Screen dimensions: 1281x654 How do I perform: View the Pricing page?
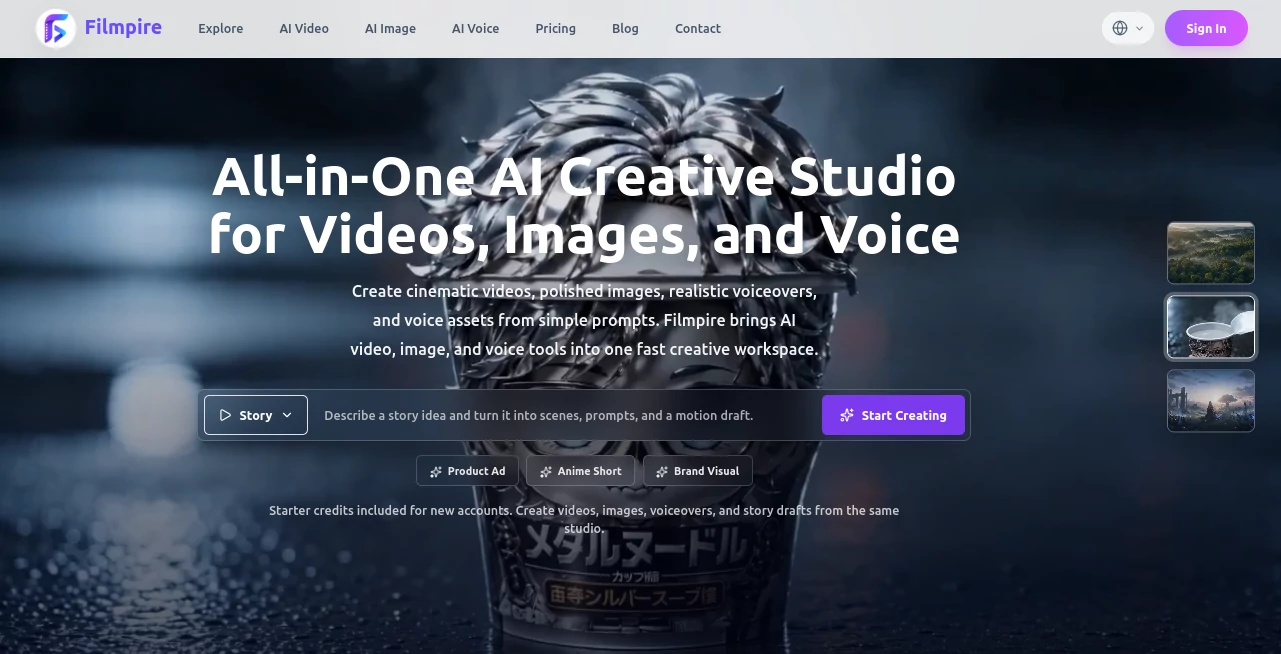tap(555, 28)
